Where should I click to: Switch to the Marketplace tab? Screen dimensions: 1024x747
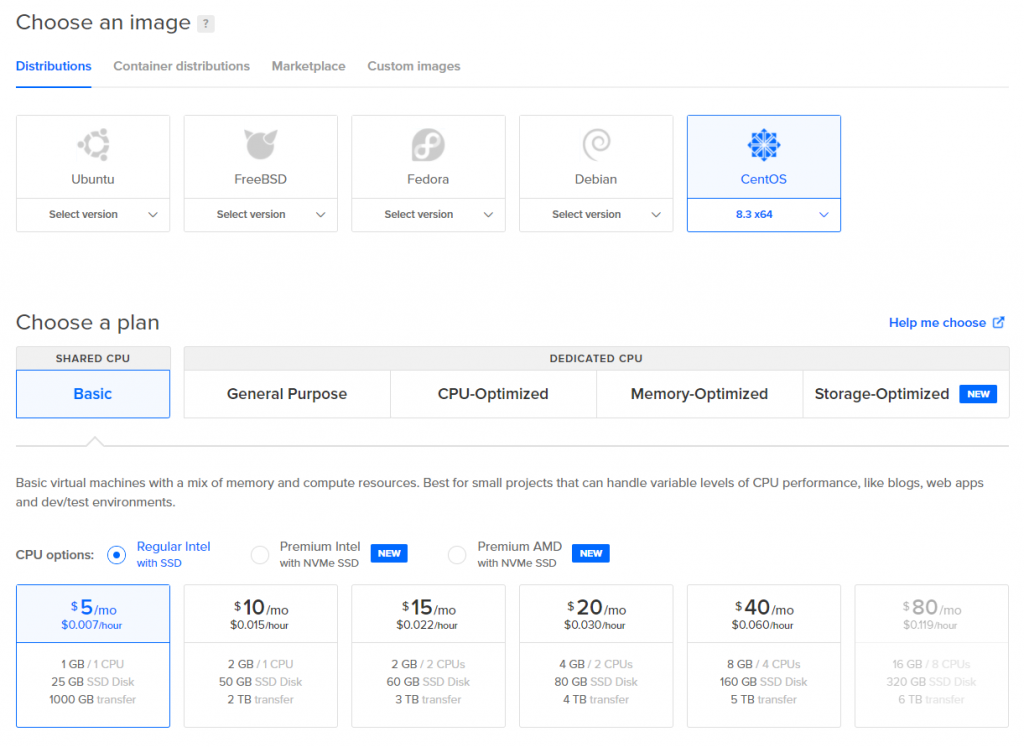(x=308, y=66)
